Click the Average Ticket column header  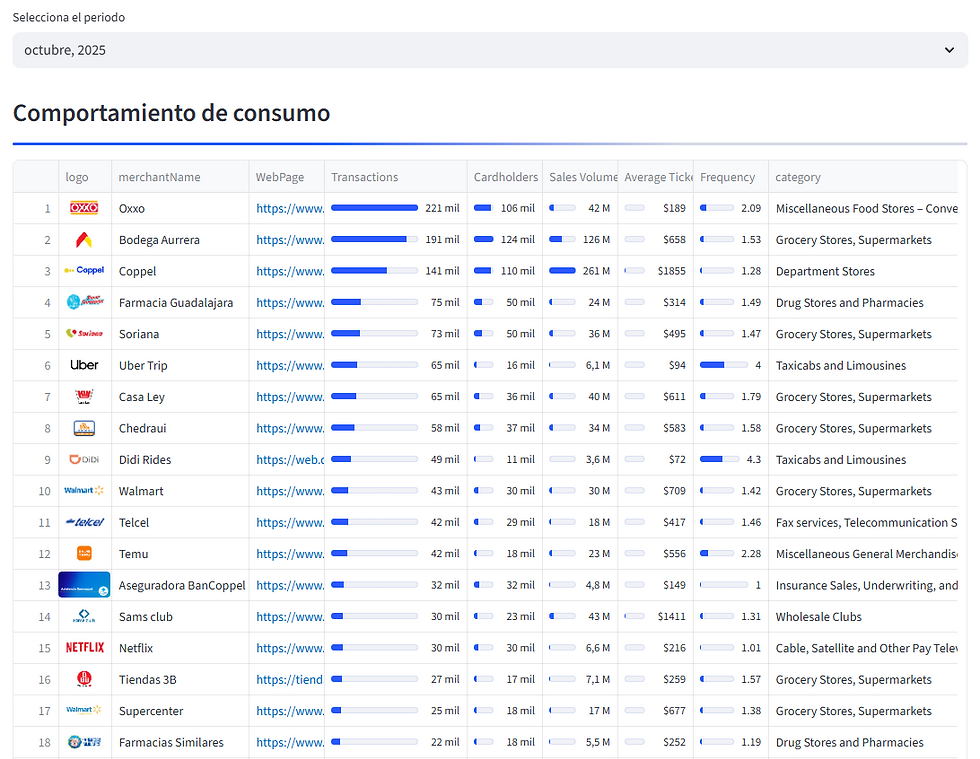coord(656,177)
